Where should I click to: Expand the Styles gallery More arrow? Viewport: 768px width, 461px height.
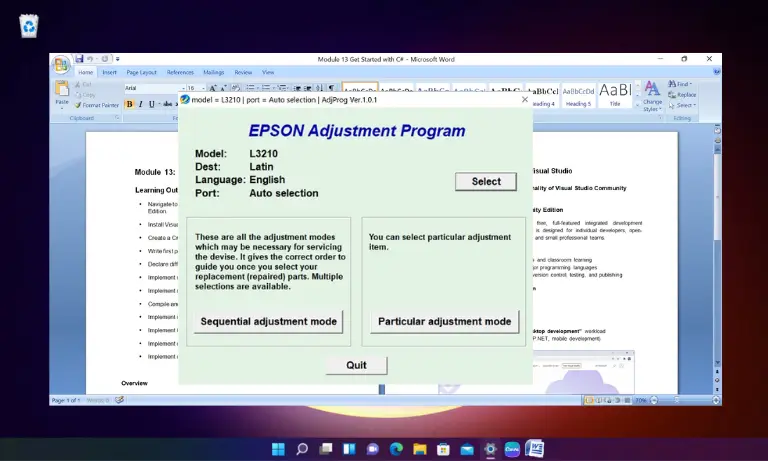click(x=638, y=105)
